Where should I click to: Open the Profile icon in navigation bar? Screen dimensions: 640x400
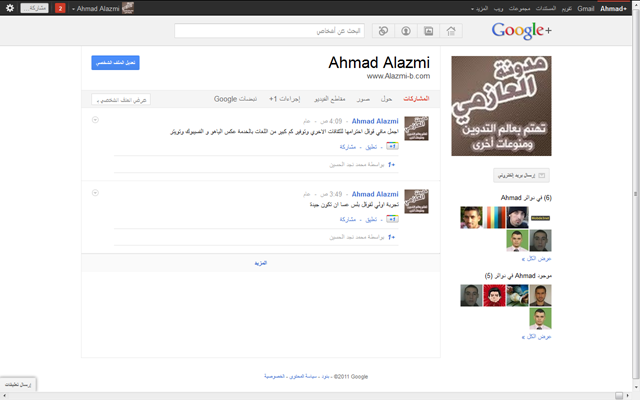click(406, 31)
